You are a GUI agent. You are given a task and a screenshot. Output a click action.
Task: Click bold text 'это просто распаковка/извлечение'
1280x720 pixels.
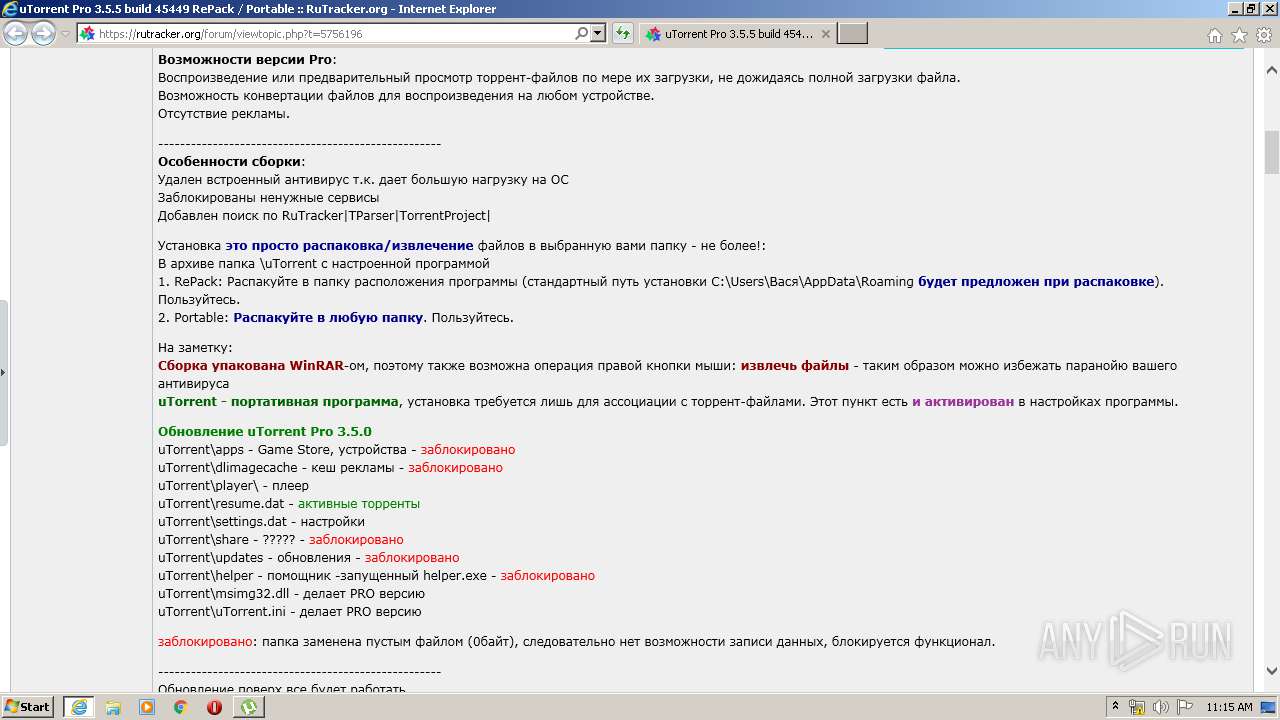[x=349, y=246]
